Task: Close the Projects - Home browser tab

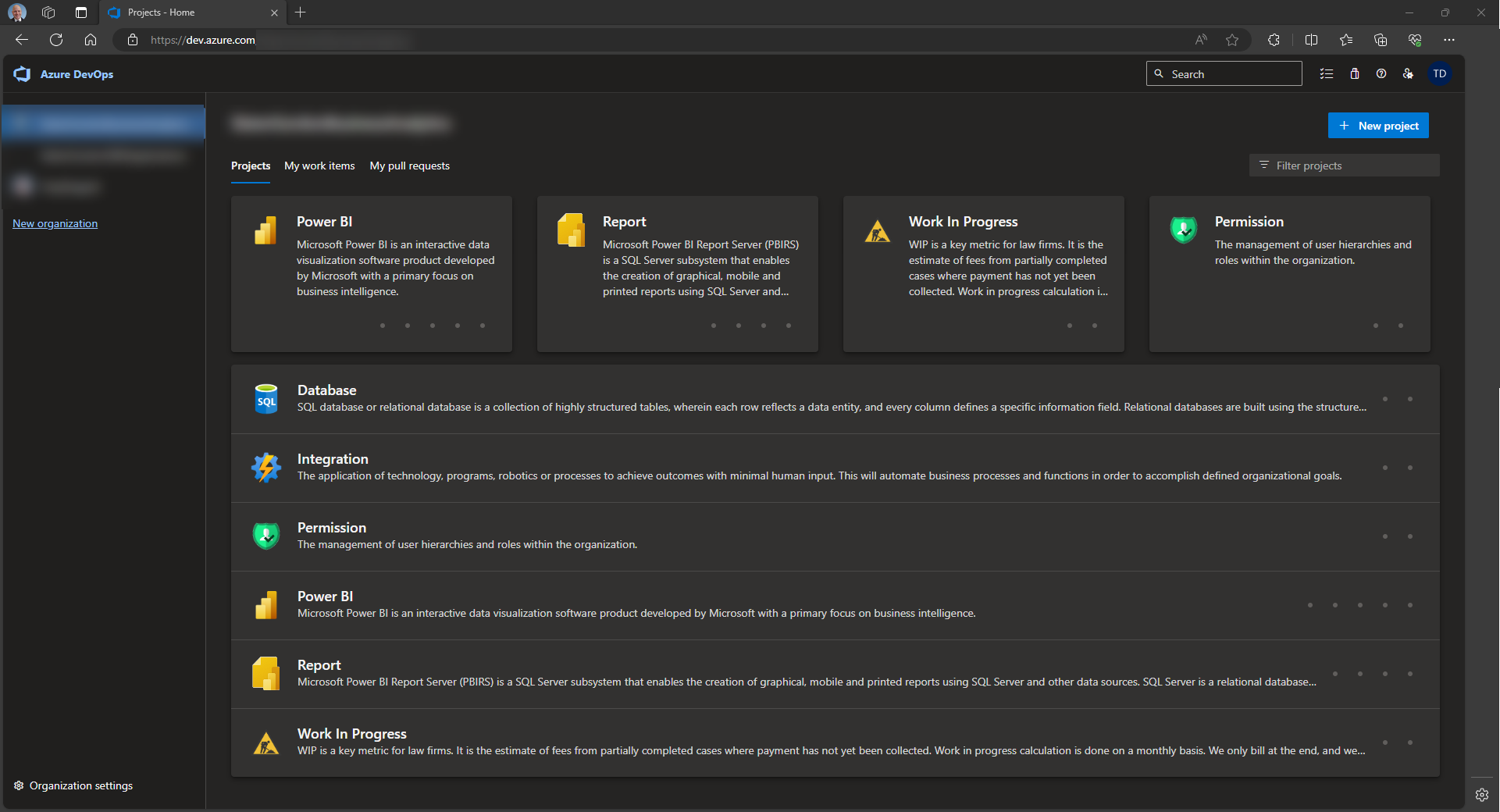Action: point(274,12)
